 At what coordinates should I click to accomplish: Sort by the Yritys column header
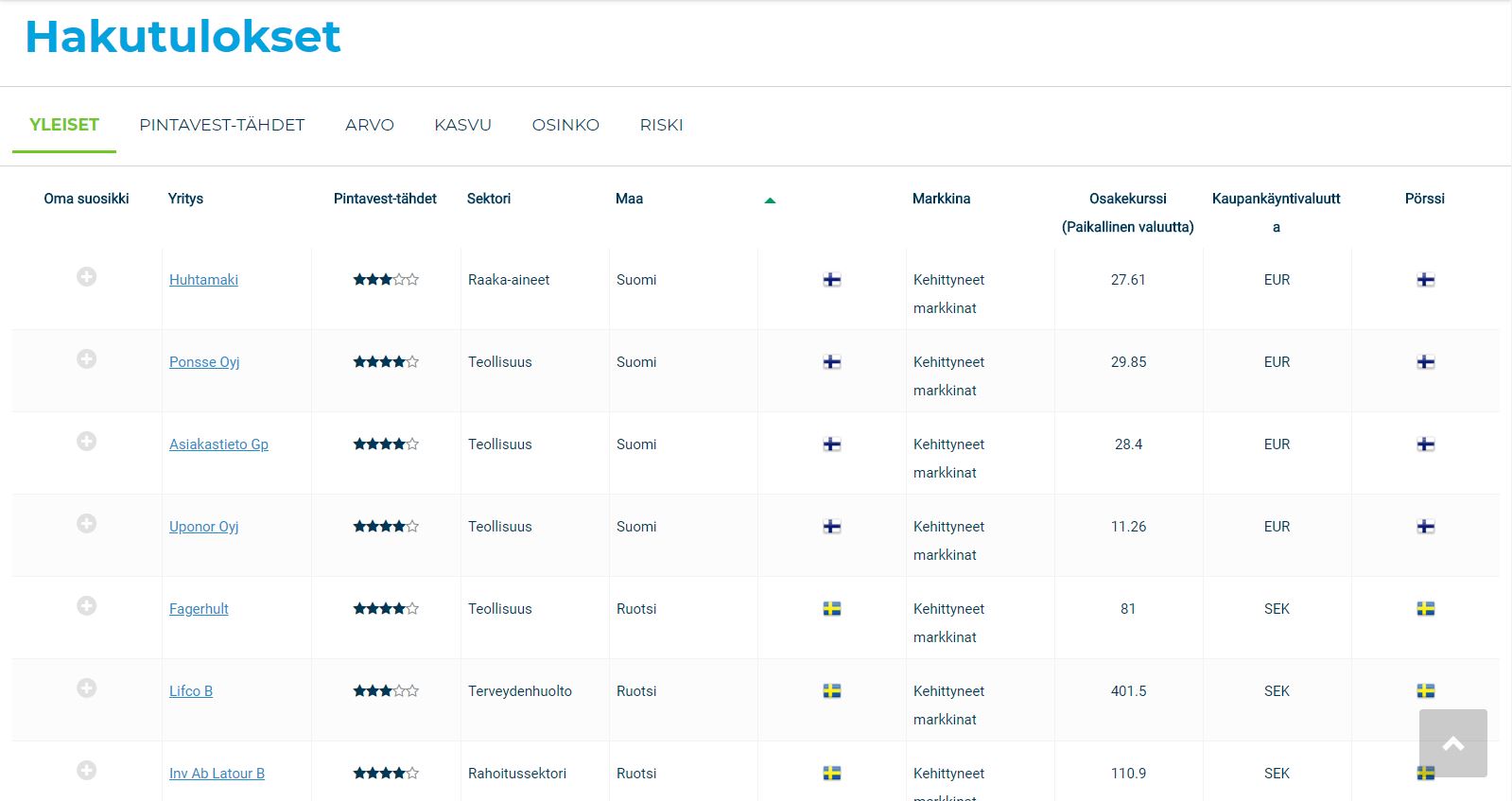pos(185,199)
